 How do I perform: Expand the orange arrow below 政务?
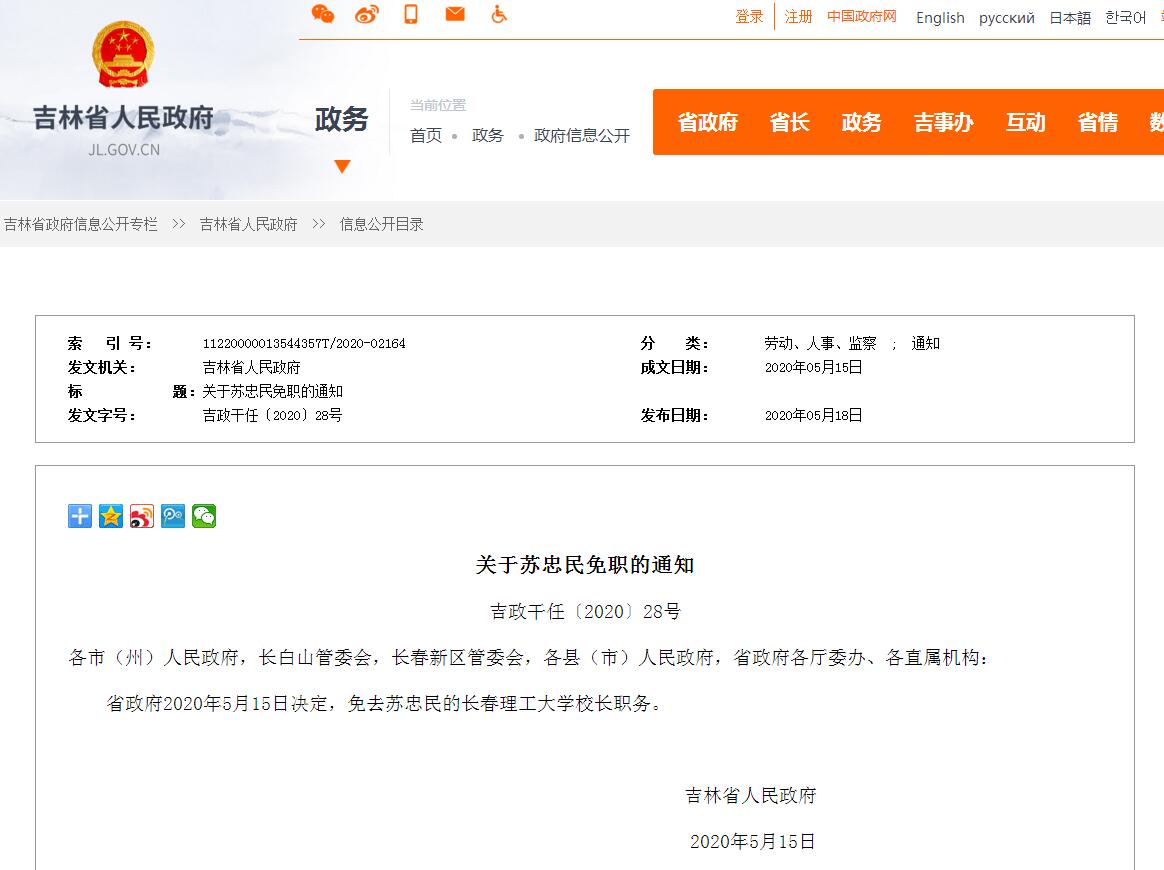coord(342,167)
